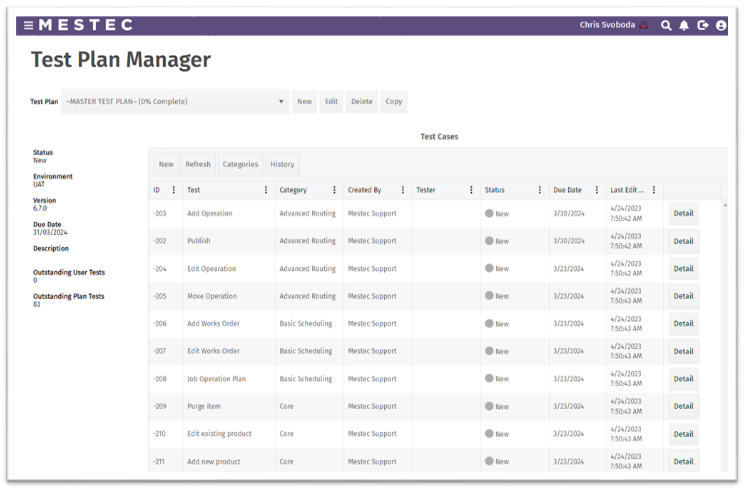Image resolution: width=748 pixels, height=492 pixels.
Task: Open the hamburger navigation menu
Action: tap(29, 25)
